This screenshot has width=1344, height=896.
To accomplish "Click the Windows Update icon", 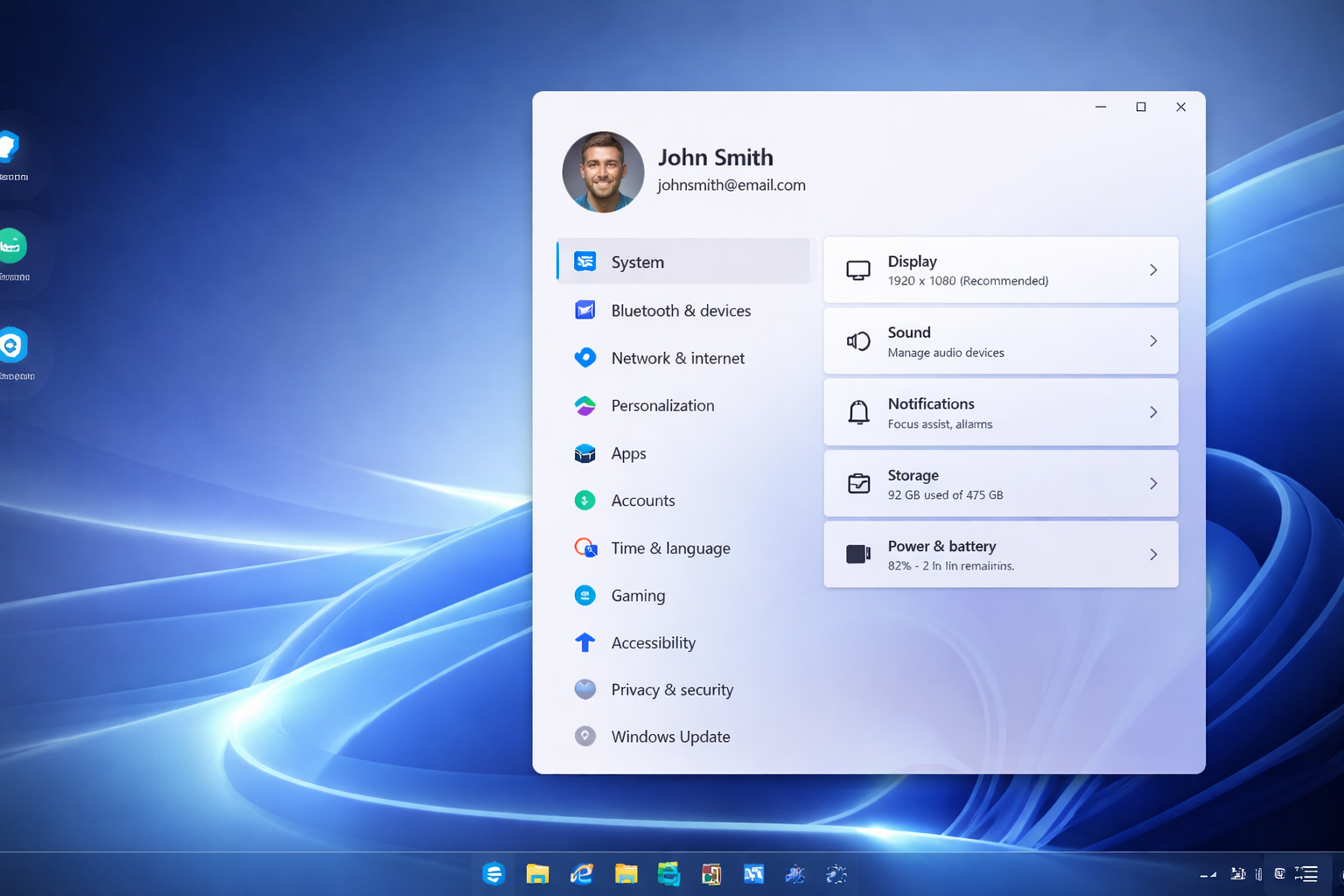I will pyautogui.click(x=584, y=736).
